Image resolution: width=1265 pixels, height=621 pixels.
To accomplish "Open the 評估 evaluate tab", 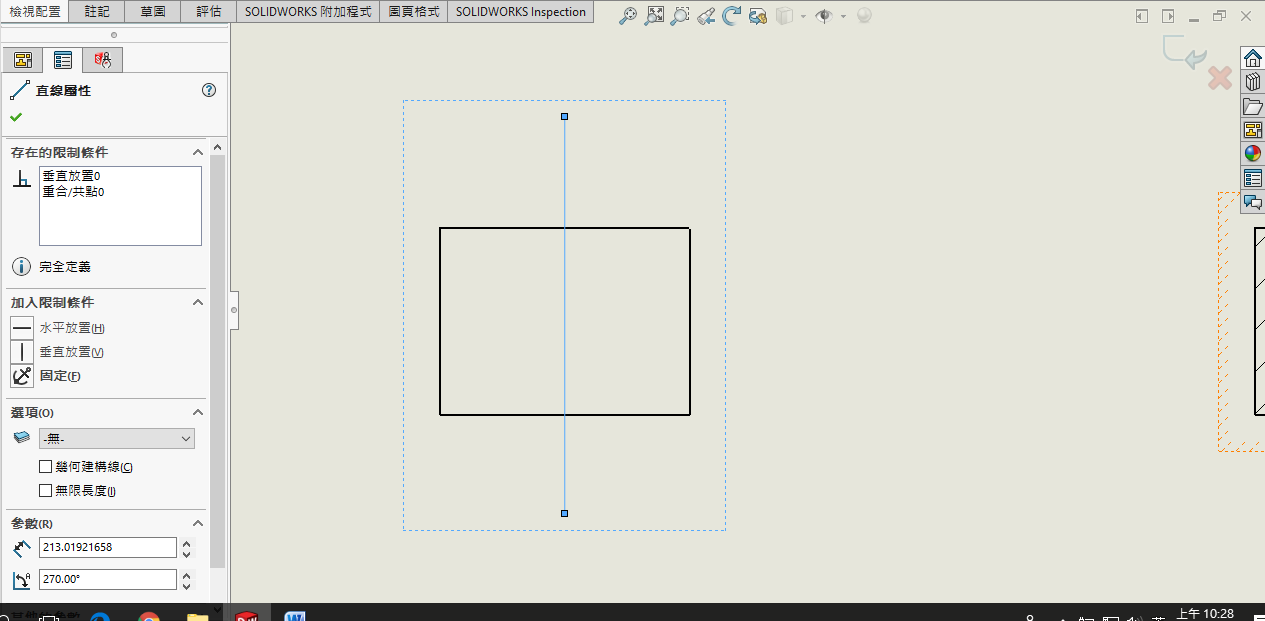I will pyautogui.click(x=208, y=12).
